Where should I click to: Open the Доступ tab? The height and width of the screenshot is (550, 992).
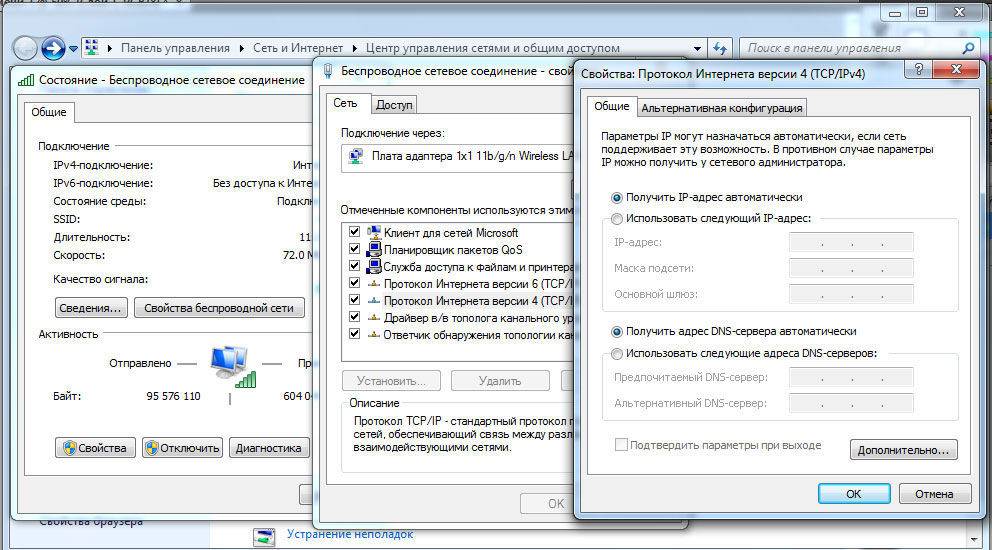pos(394,104)
